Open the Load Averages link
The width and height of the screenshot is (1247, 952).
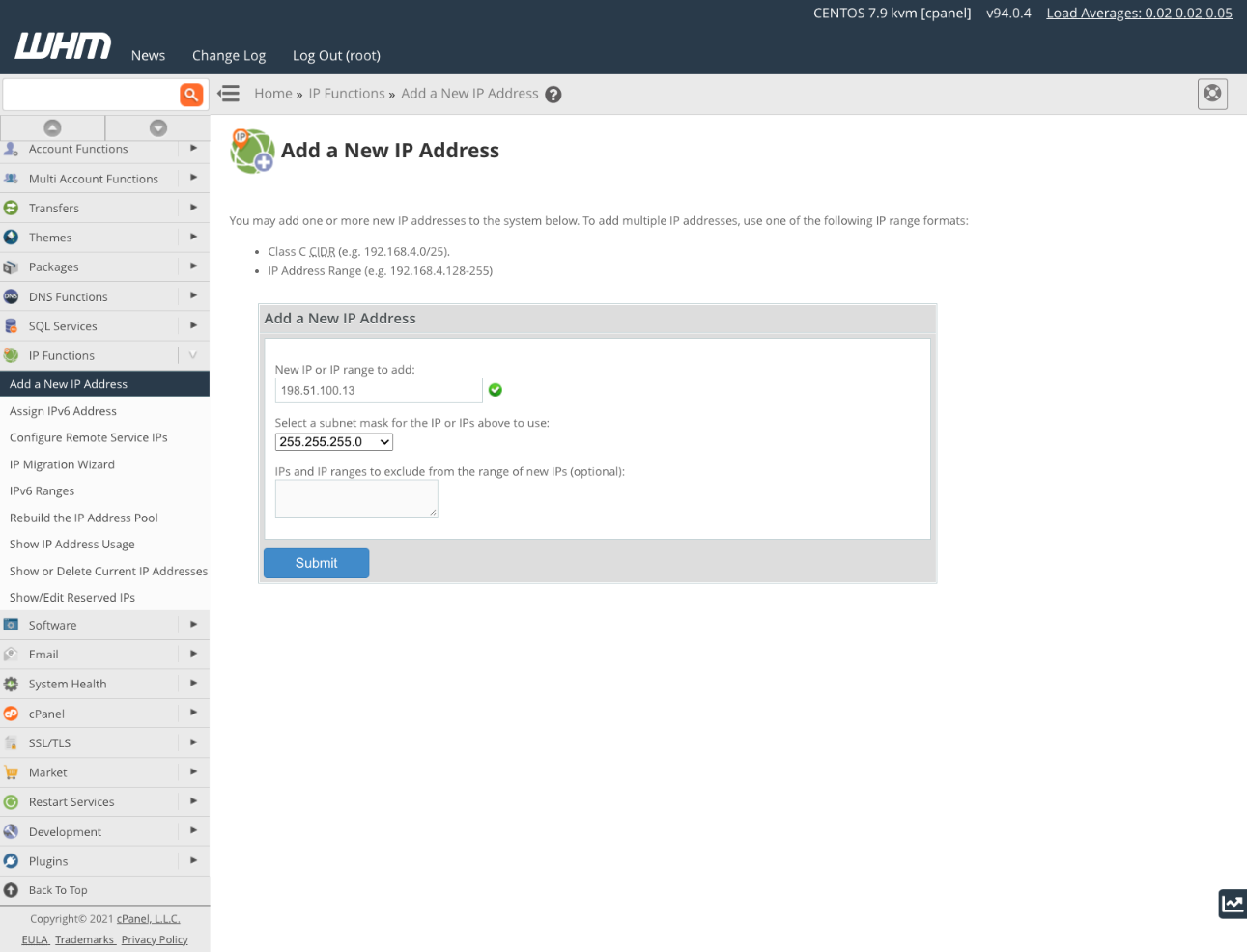click(x=1138, y=13)
